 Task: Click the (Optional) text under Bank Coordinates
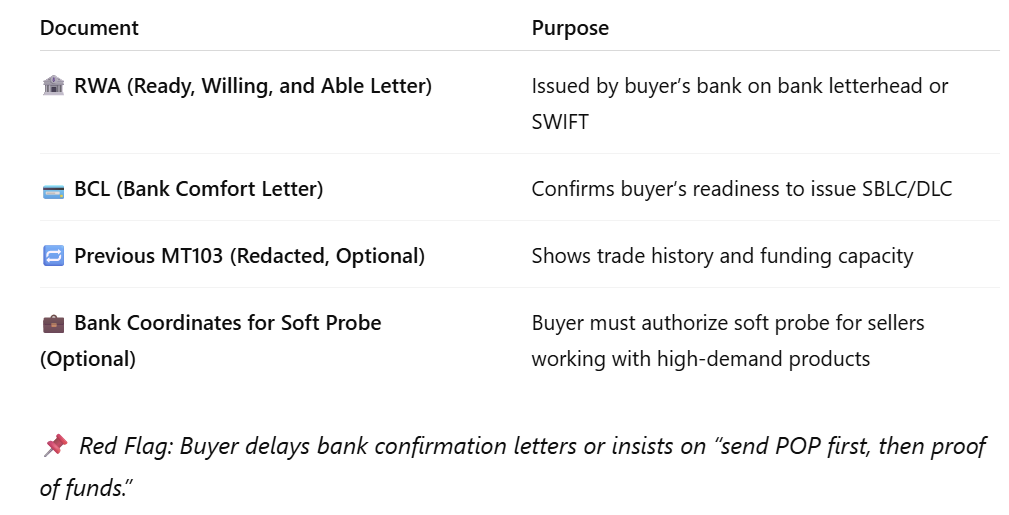point(88,359)
